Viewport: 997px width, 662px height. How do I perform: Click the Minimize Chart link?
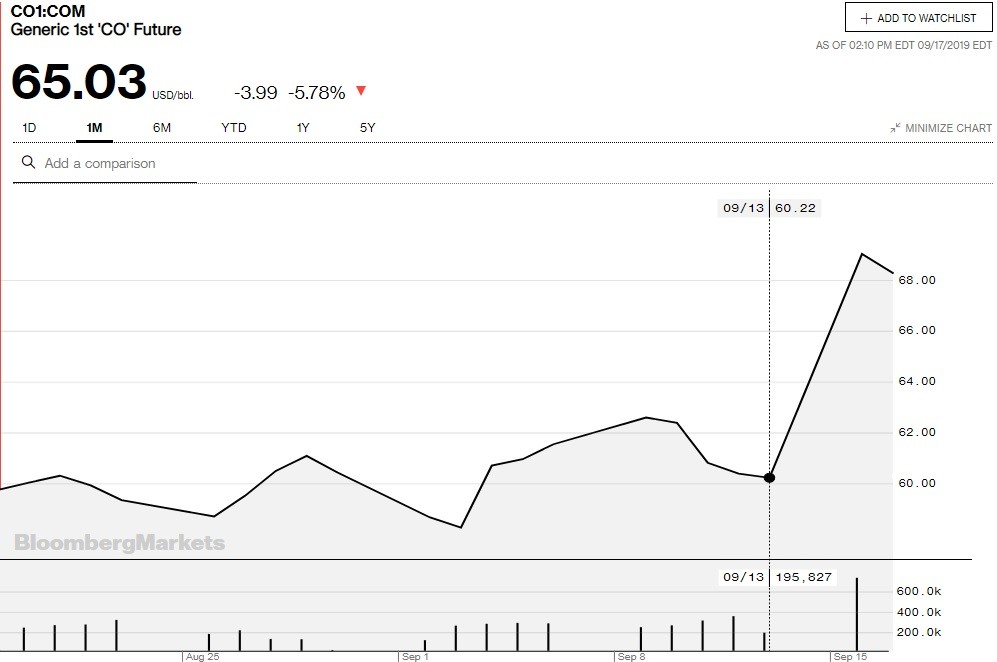[x=947, y=128]
